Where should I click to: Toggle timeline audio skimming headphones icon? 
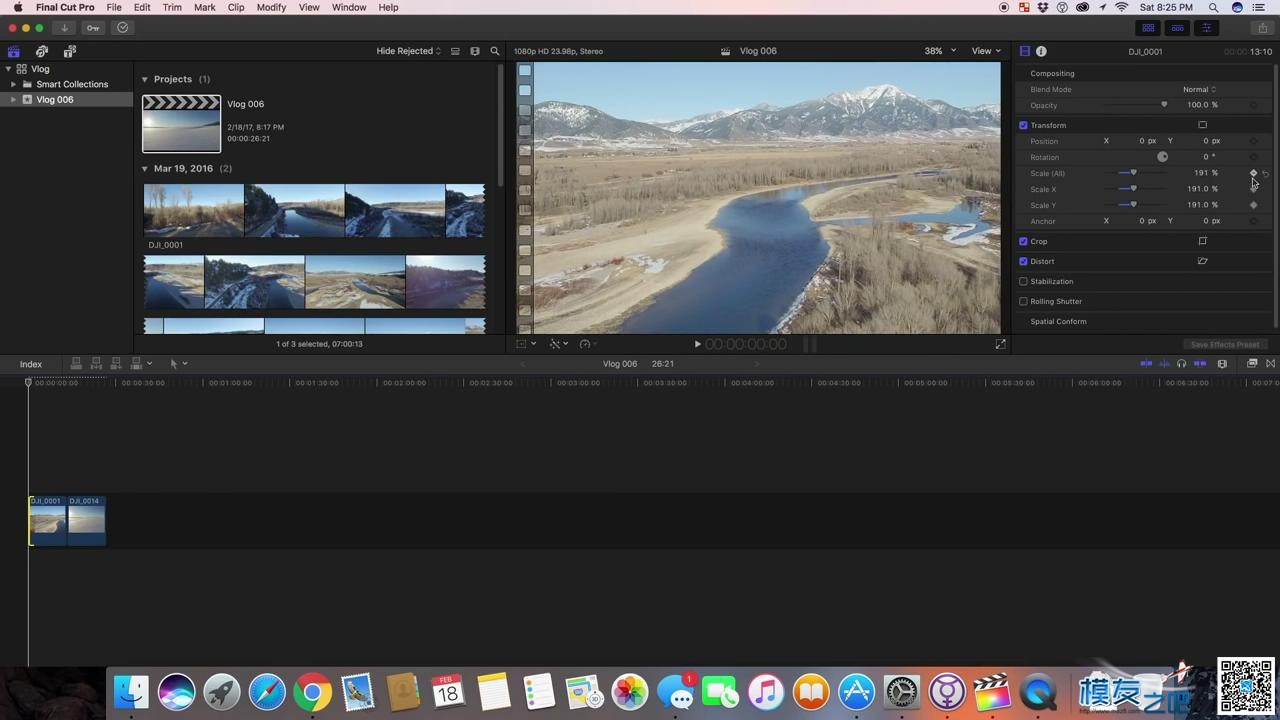(x=1182, y=364)
